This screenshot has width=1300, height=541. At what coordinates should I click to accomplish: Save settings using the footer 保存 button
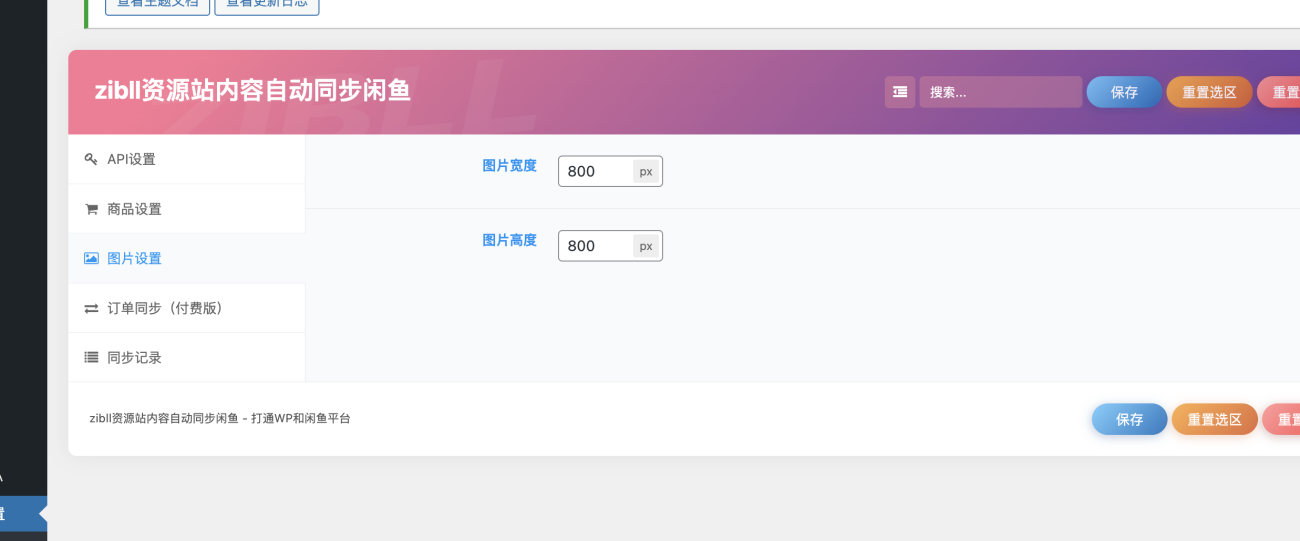(1129, 420)
